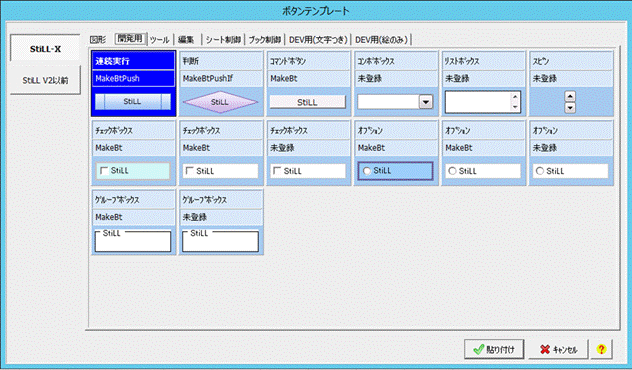Switch to the 開発用 tab

(x=130, y=38)
